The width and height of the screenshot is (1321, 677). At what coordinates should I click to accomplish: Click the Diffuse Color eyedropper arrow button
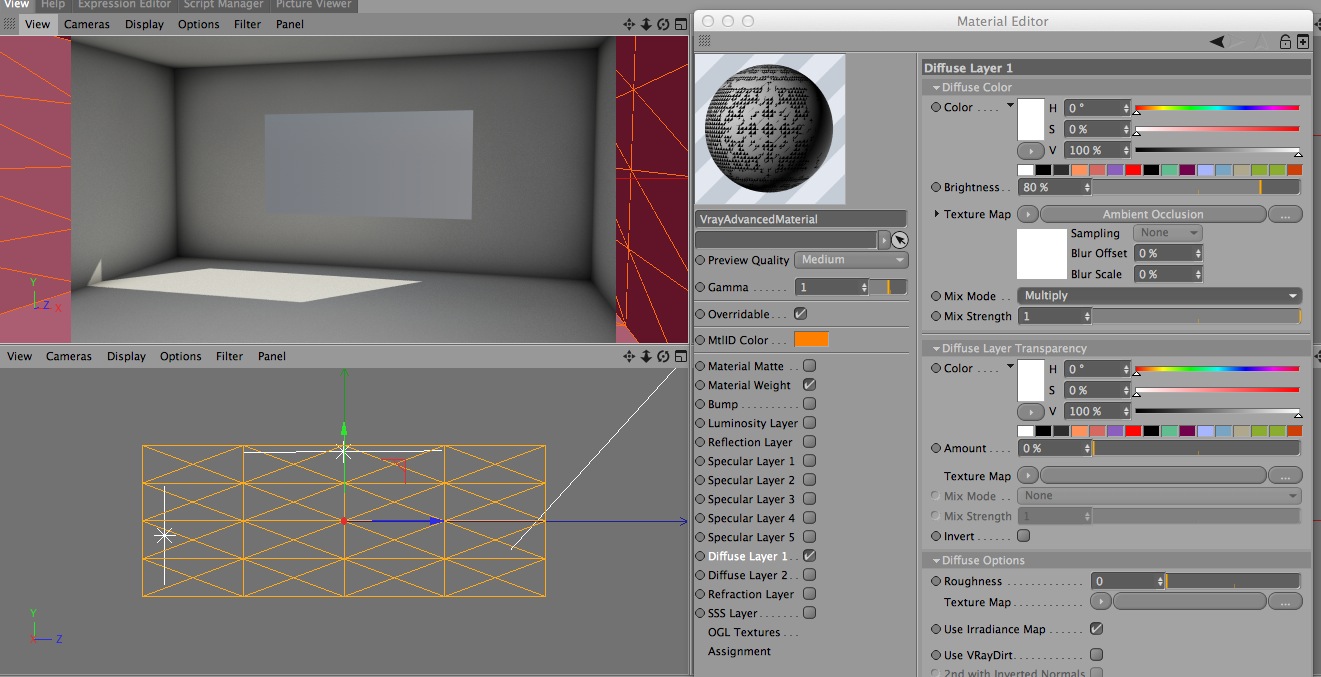pyautogui.click(x=1030, y=150)
